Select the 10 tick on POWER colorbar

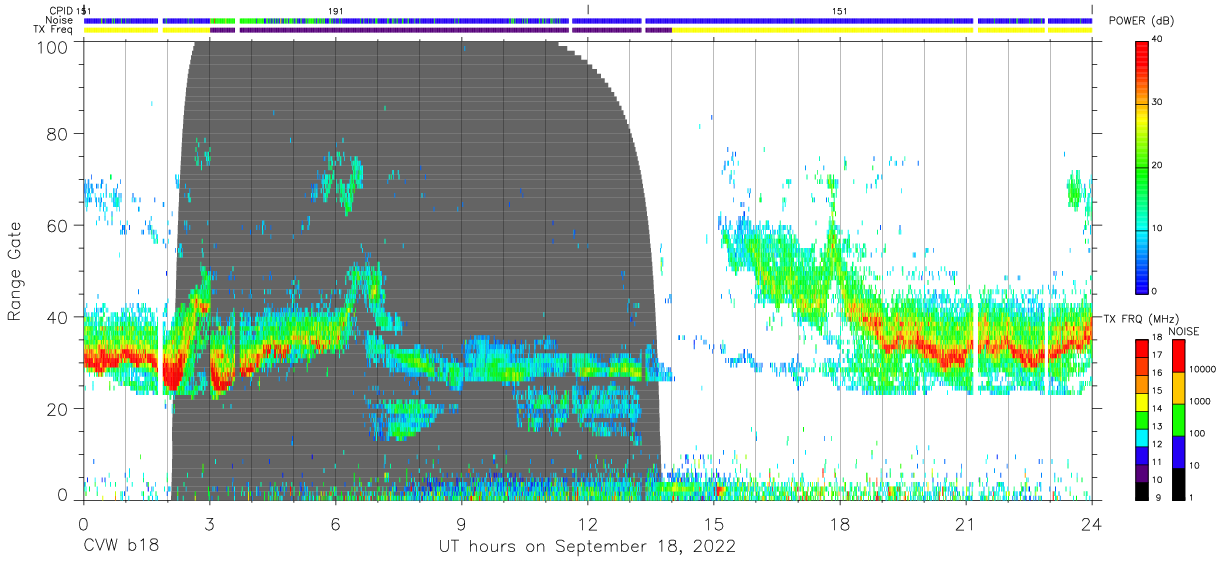click(1158, 228)
